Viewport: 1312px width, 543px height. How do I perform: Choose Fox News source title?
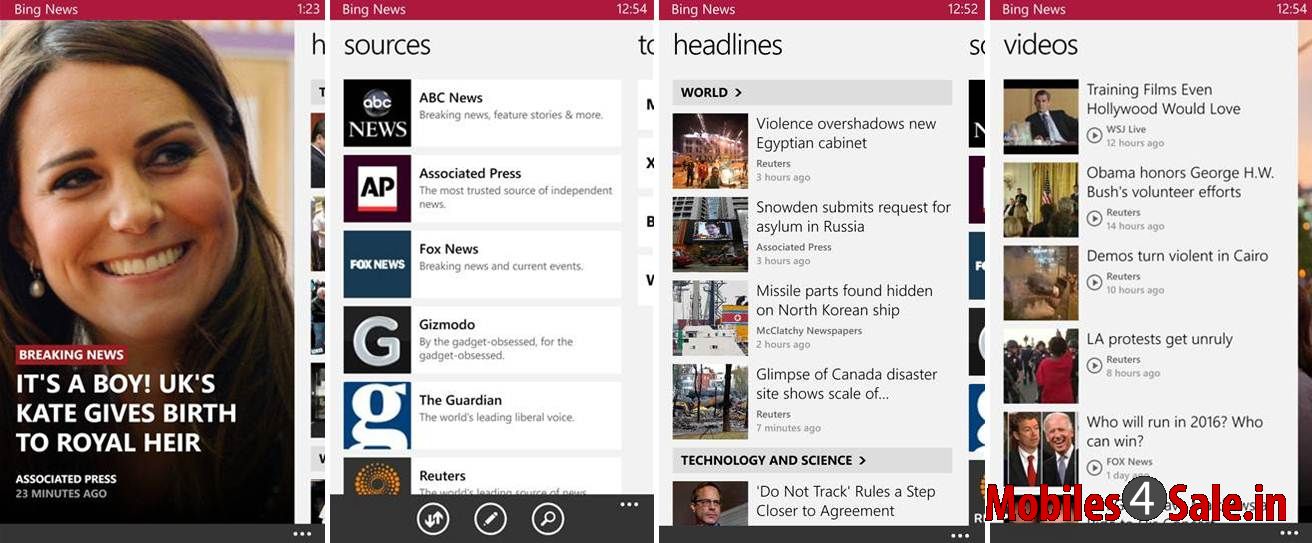(449, 249)
